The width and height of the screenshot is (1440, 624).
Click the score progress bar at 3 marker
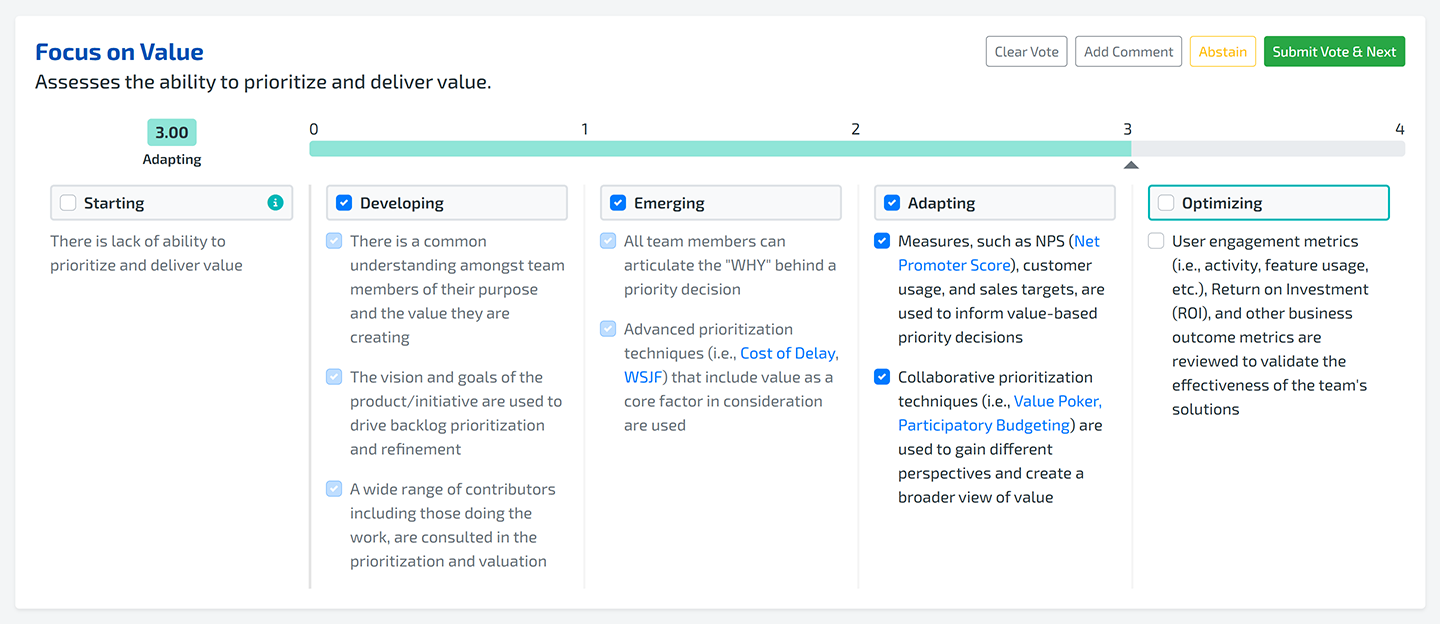(1130, 149)
